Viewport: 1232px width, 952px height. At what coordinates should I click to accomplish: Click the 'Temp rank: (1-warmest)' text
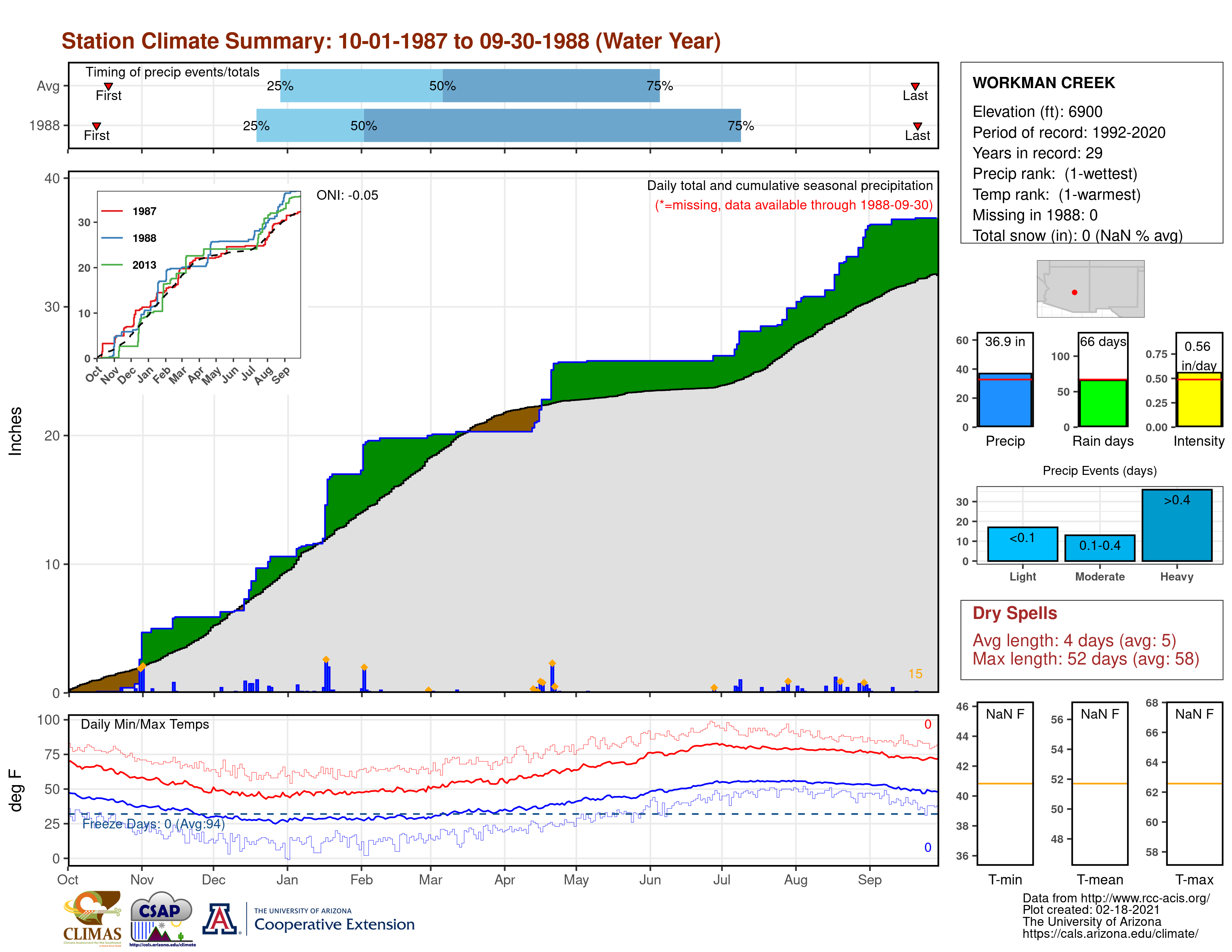[x=1057, y=195]
